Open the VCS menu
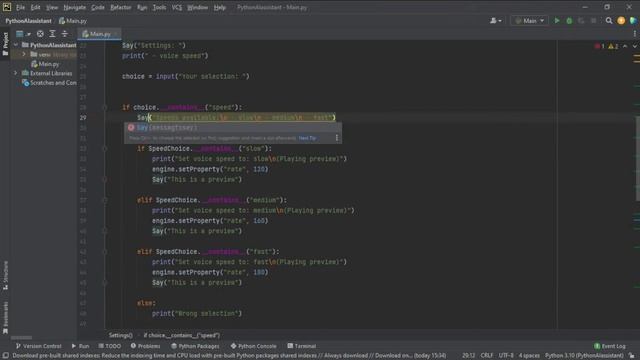The image size is (640, 360). [177, 7]
